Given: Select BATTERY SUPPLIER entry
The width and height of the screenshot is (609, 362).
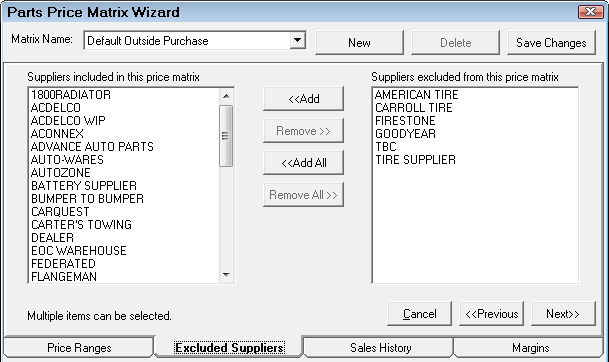Looking at the screenshot, I should click(x=124, y=186).
